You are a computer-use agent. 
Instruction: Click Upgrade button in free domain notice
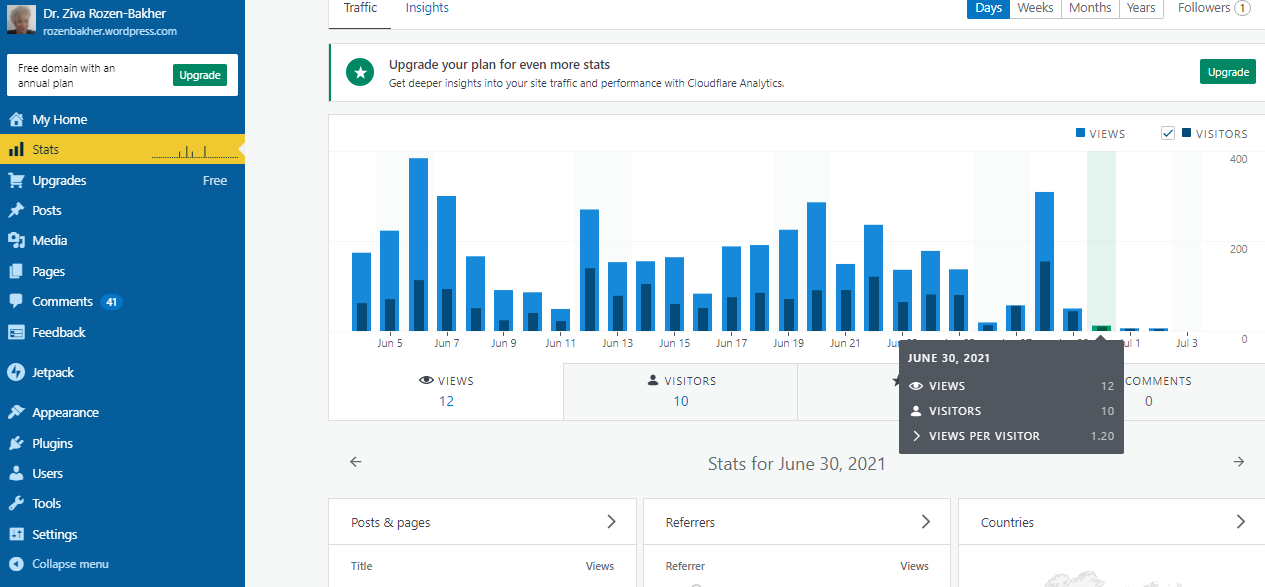(200, 75)
